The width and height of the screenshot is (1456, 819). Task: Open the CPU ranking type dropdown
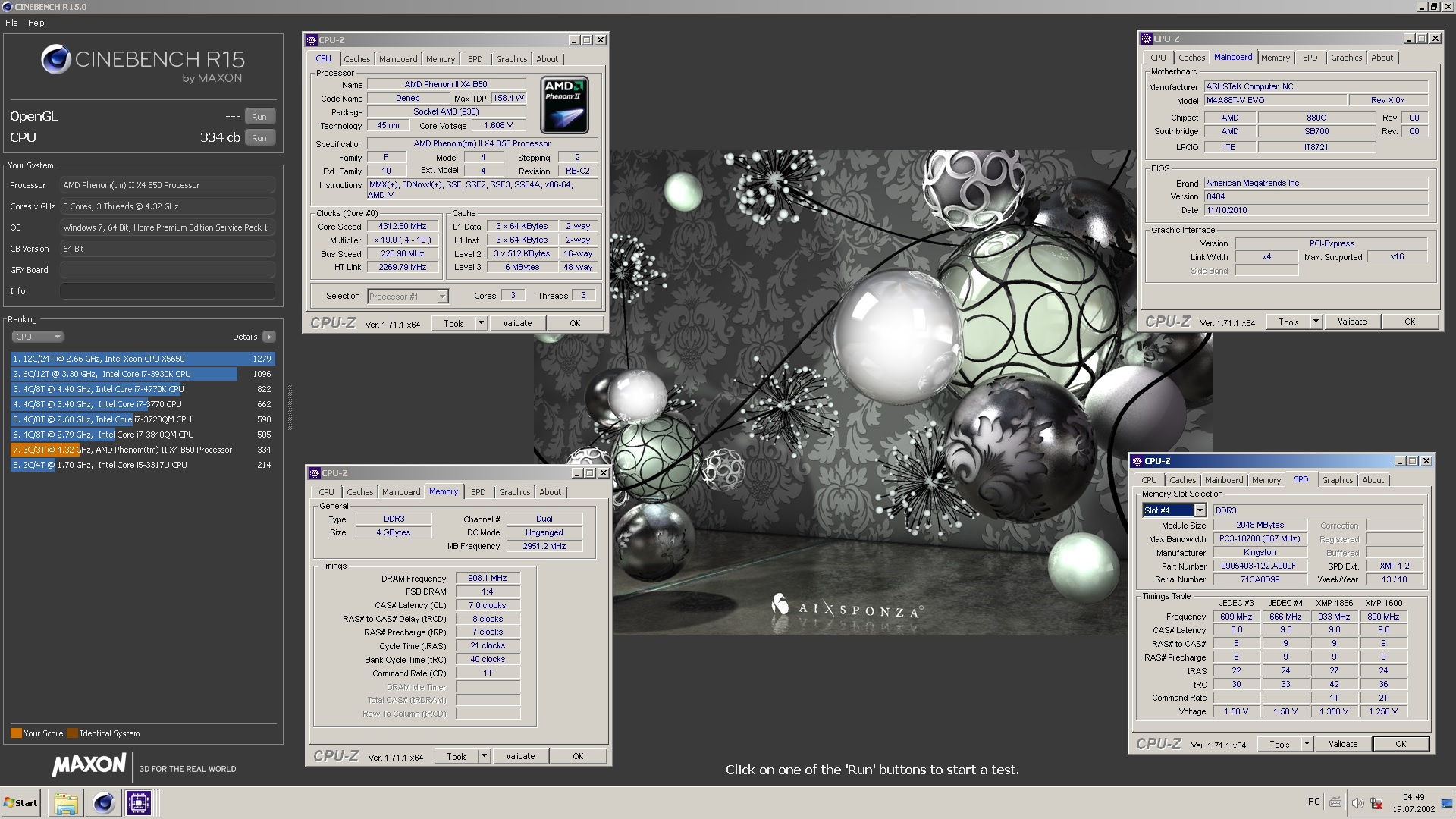tap(37, 337)
